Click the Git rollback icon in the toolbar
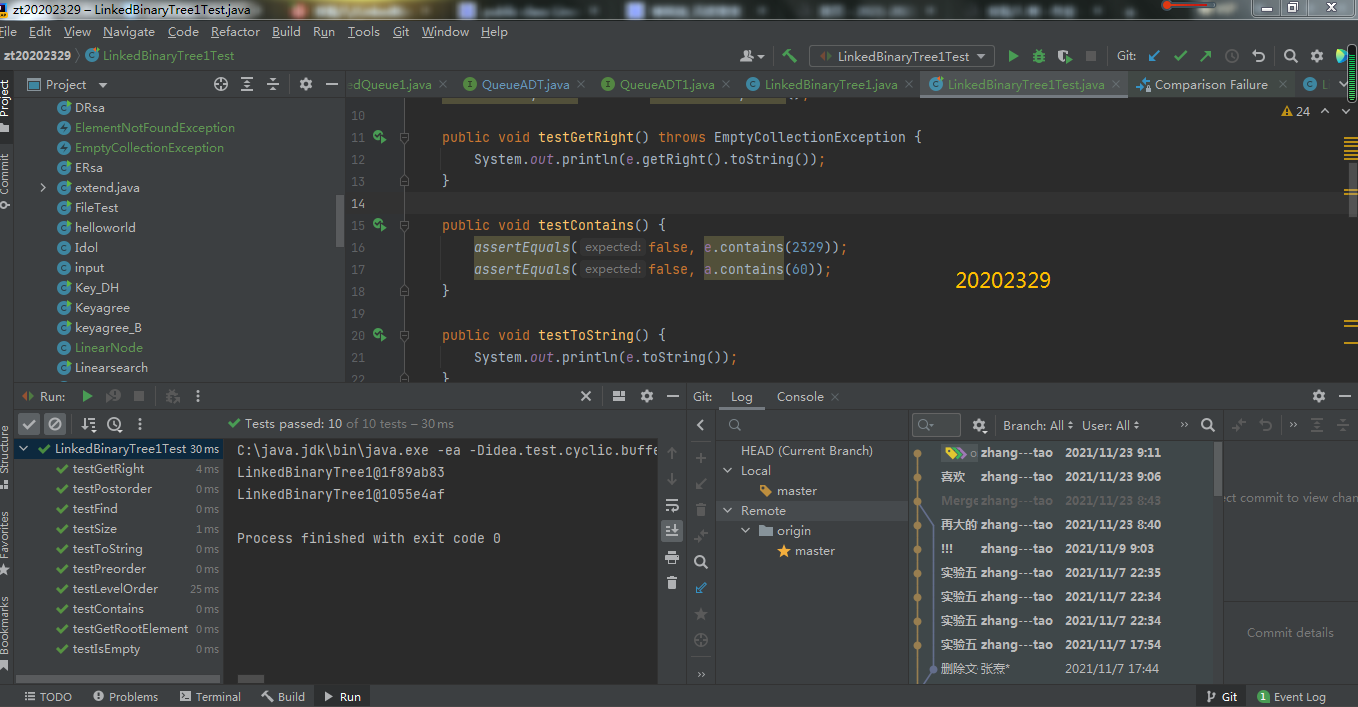 point(1258,56)
